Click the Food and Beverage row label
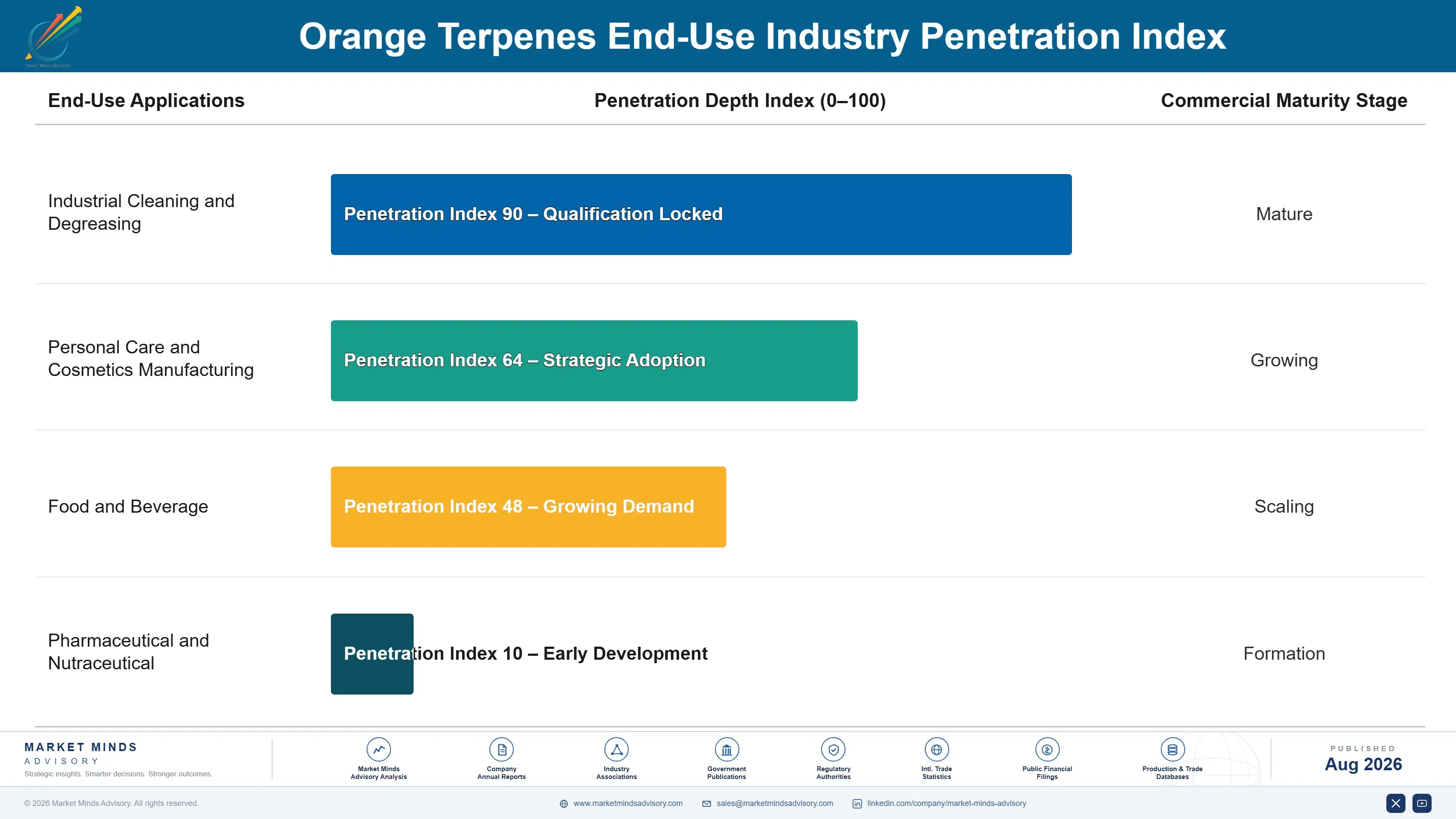The height and width of the screenshot is (819, 1456). point(128,507)
